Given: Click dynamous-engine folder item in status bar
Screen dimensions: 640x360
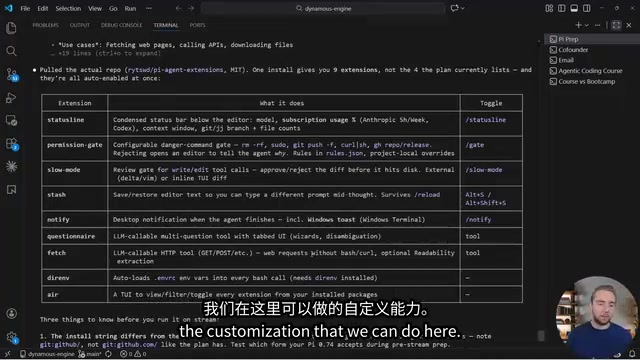Looking at the screenshot, I should 47,354.
